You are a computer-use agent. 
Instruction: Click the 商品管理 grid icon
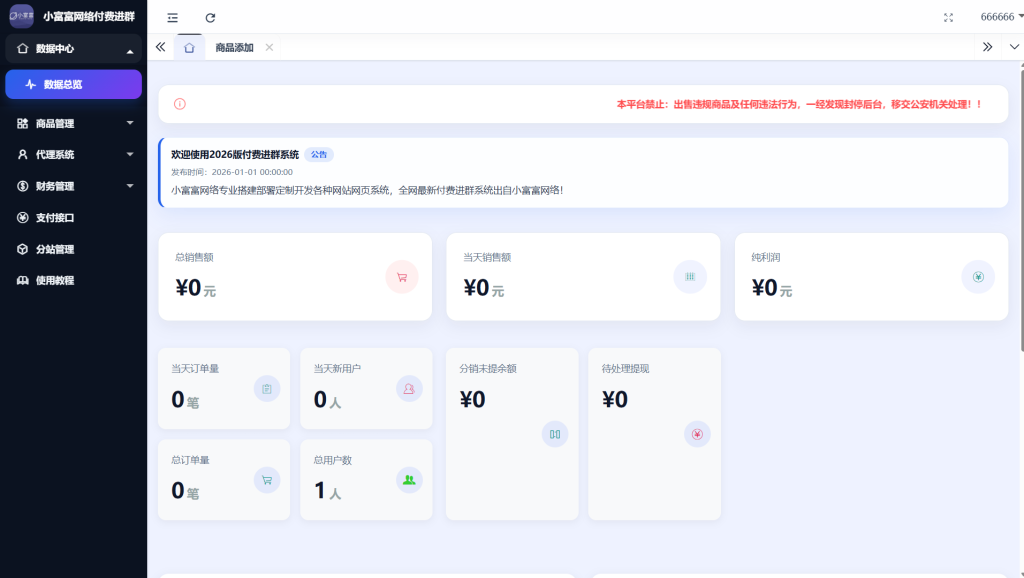click(x=23, y=123)
